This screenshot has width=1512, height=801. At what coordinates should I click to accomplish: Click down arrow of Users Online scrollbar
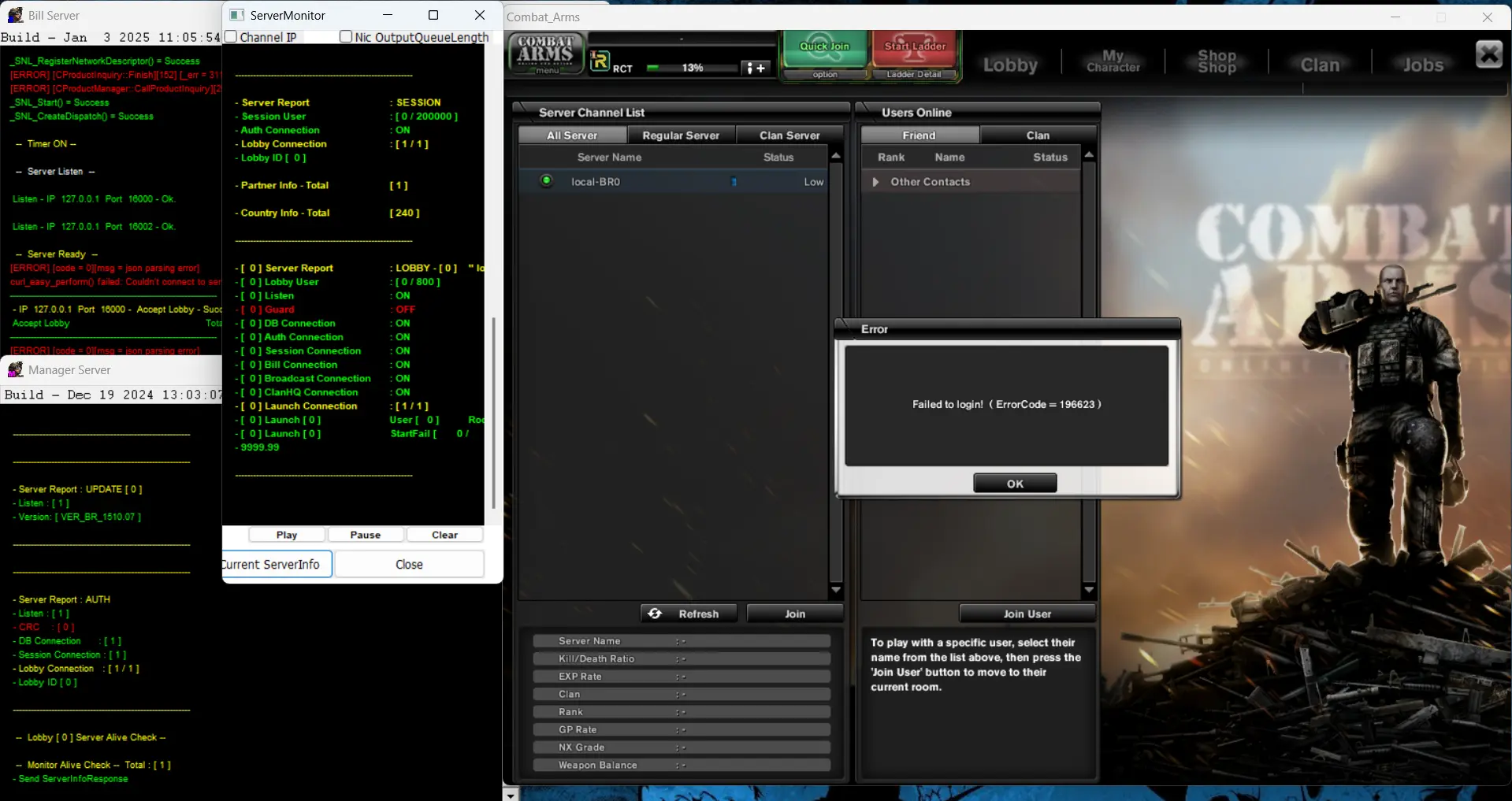1089,590
